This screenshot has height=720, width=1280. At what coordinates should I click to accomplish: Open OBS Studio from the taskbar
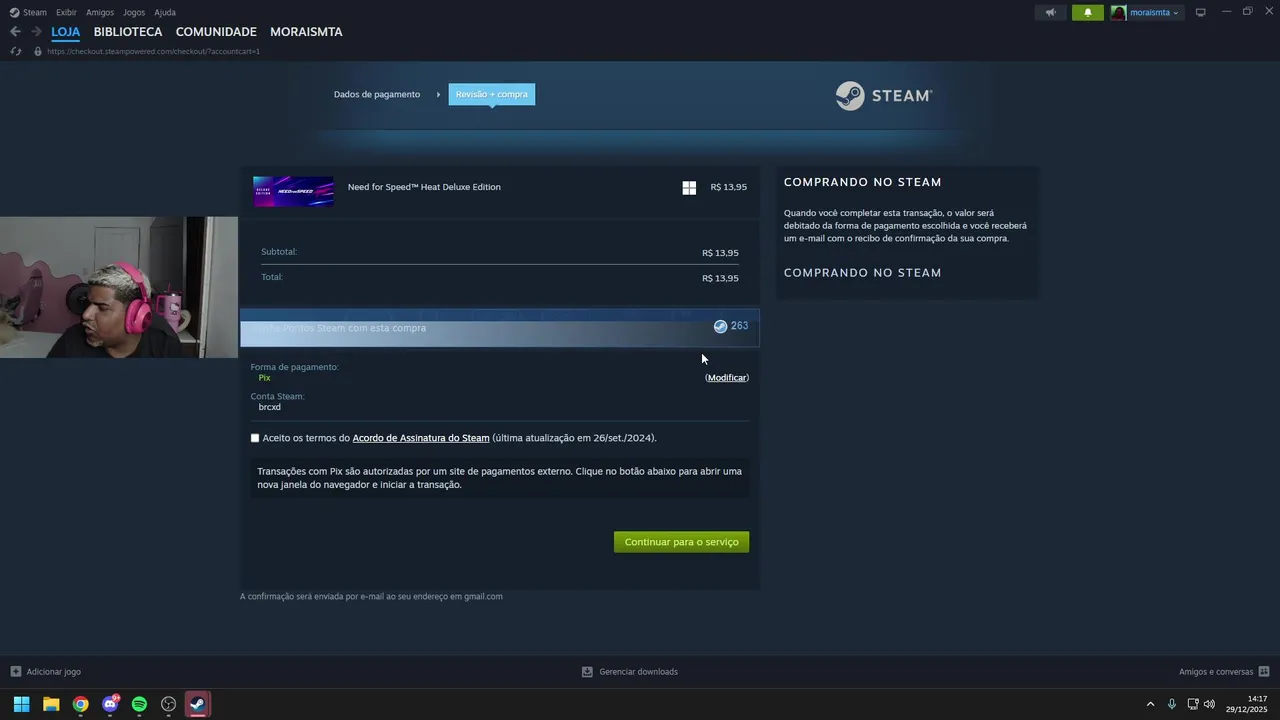click(169, 704)
